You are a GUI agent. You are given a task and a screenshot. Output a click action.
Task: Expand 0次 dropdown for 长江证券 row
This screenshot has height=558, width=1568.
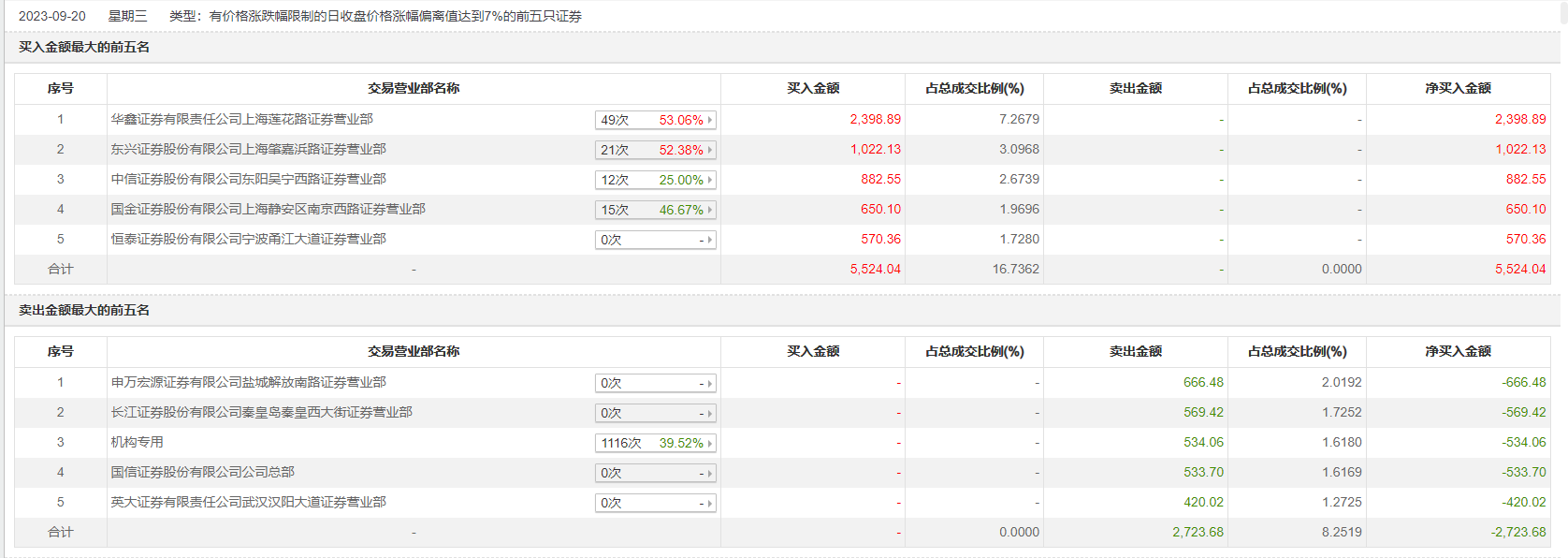[x=656, y=413]
